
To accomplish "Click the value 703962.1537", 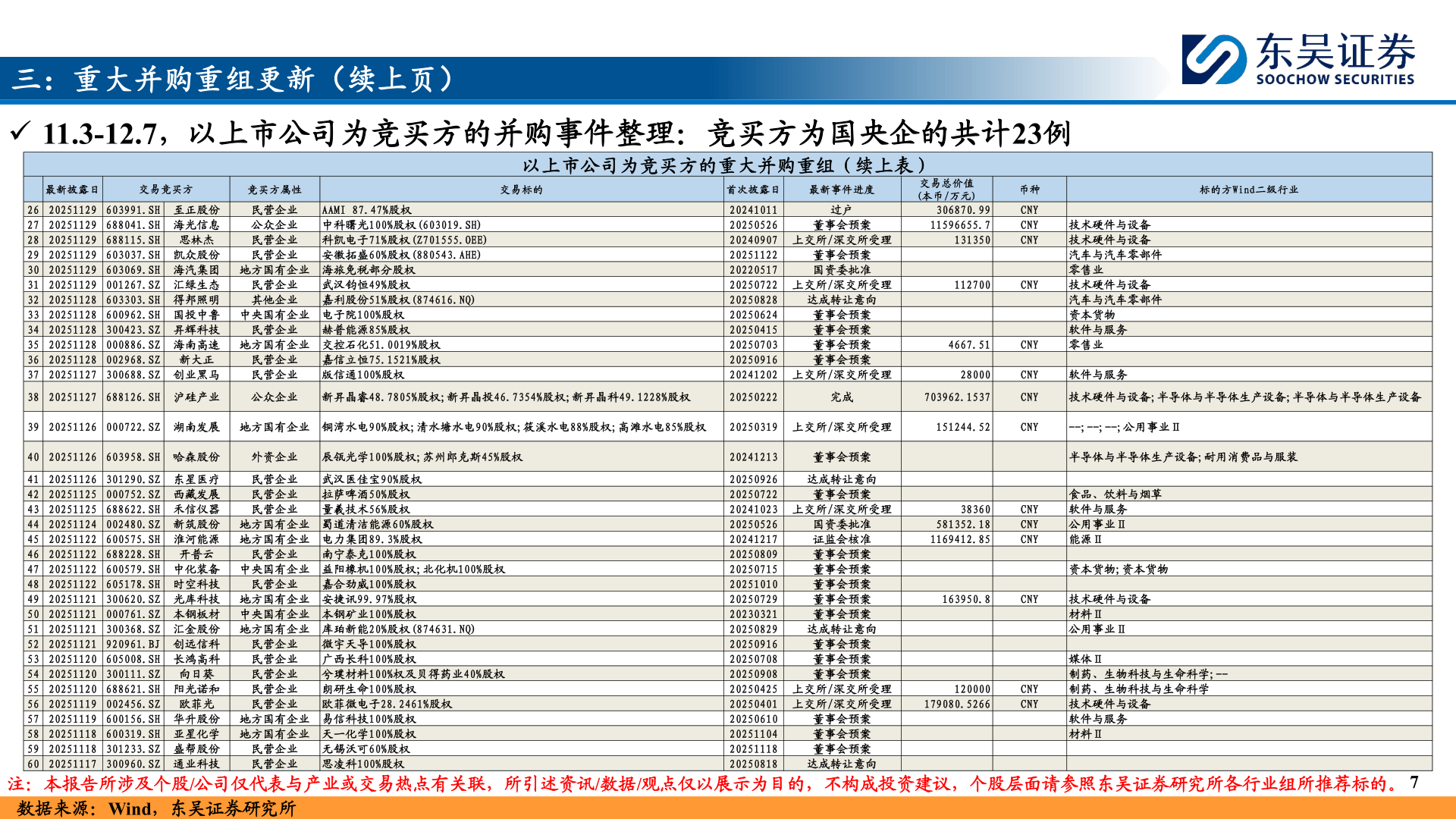I will 958,397.
